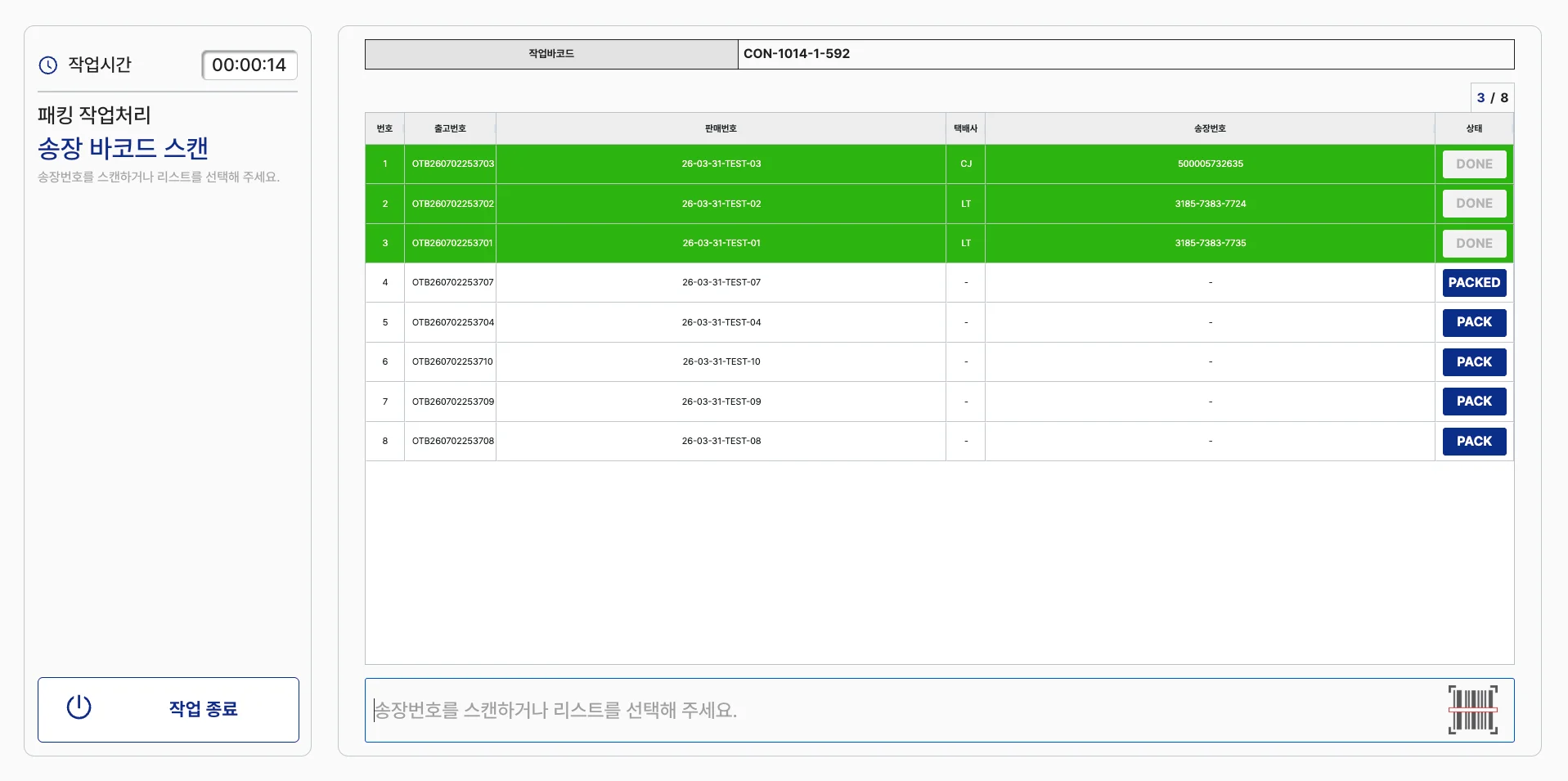Click the 패킹 작업처리 title
The image size is (1568, 781).
click(x=95, y=115)
